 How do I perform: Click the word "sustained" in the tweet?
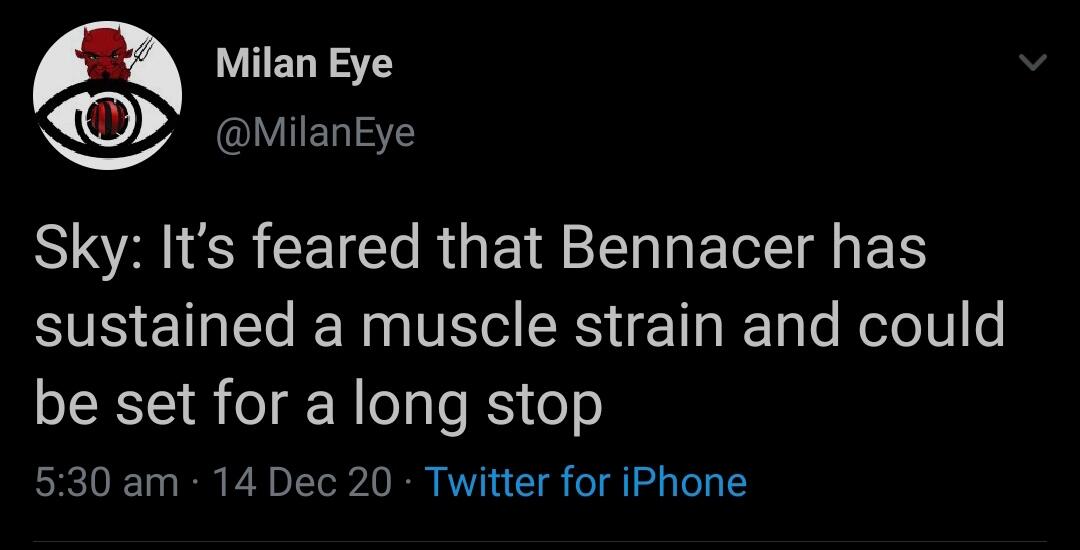click(x=160, y=325)
